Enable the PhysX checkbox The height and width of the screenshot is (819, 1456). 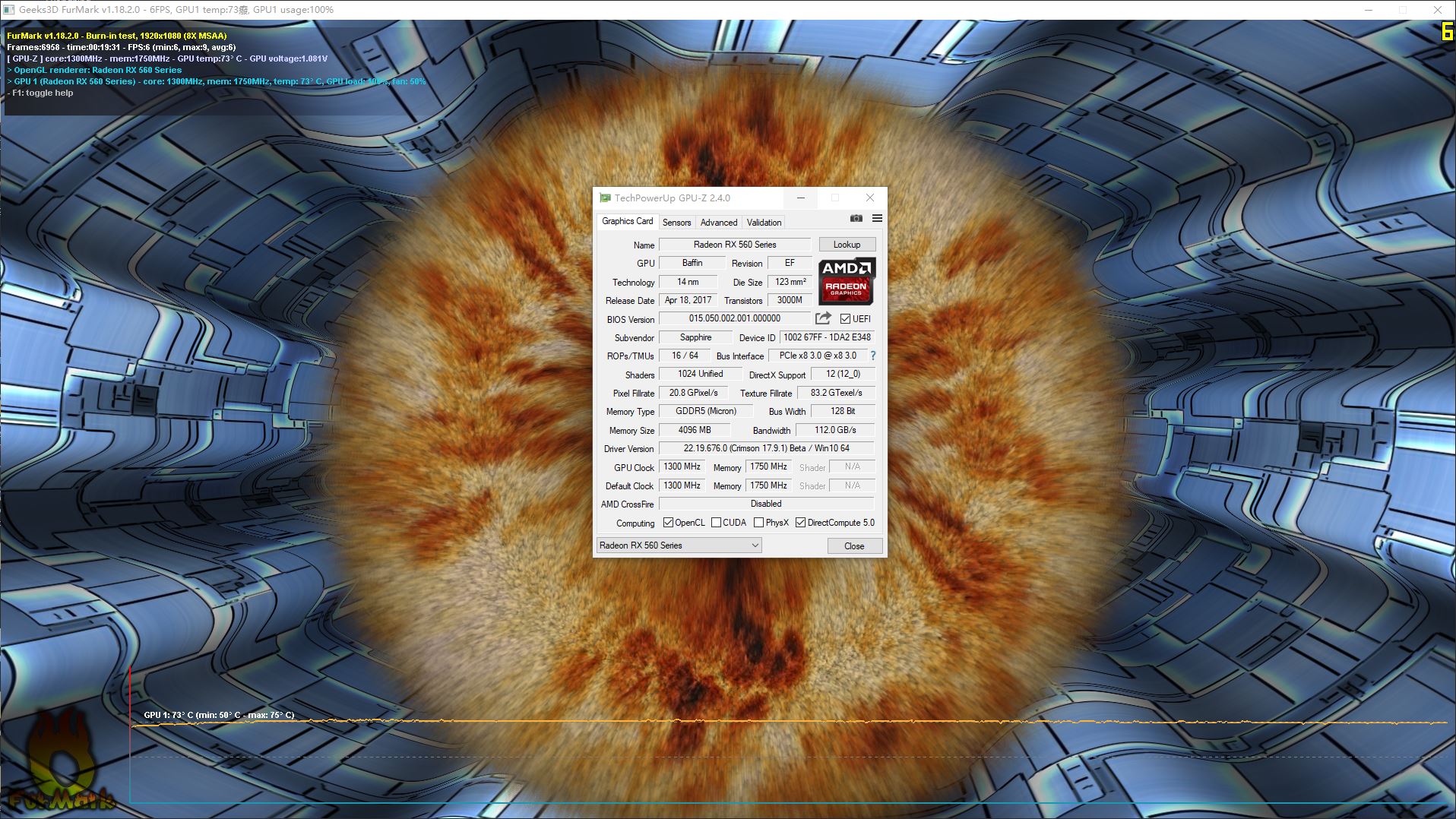coord(758,523)
